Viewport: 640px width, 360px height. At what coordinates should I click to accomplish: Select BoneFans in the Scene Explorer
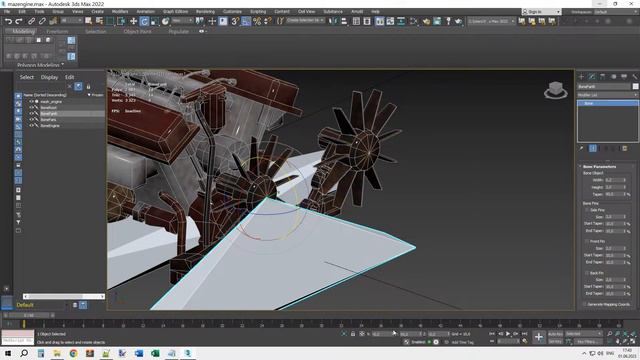tap(49, 120)
